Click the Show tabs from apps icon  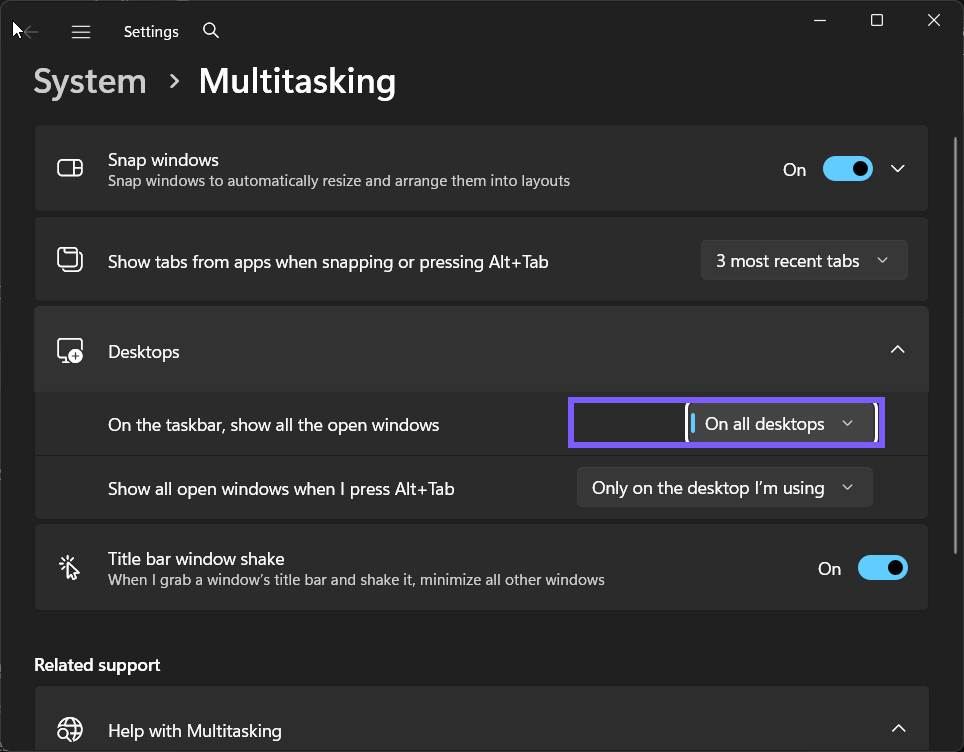click(70, 259)
